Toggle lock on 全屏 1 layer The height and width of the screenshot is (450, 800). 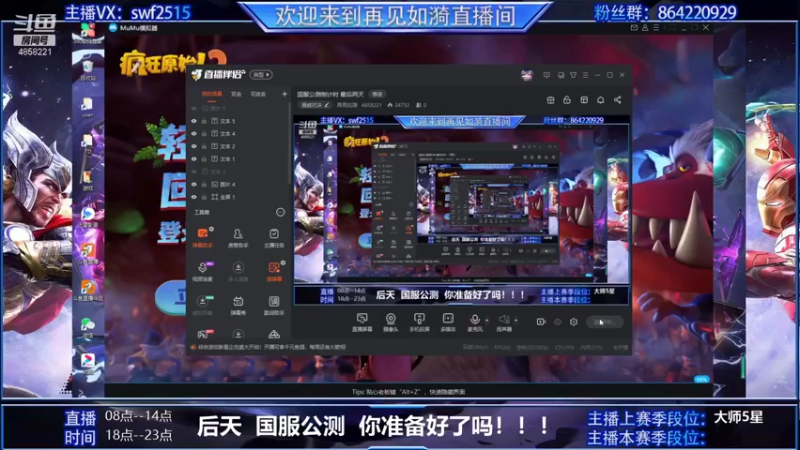[x=204, y=197]
